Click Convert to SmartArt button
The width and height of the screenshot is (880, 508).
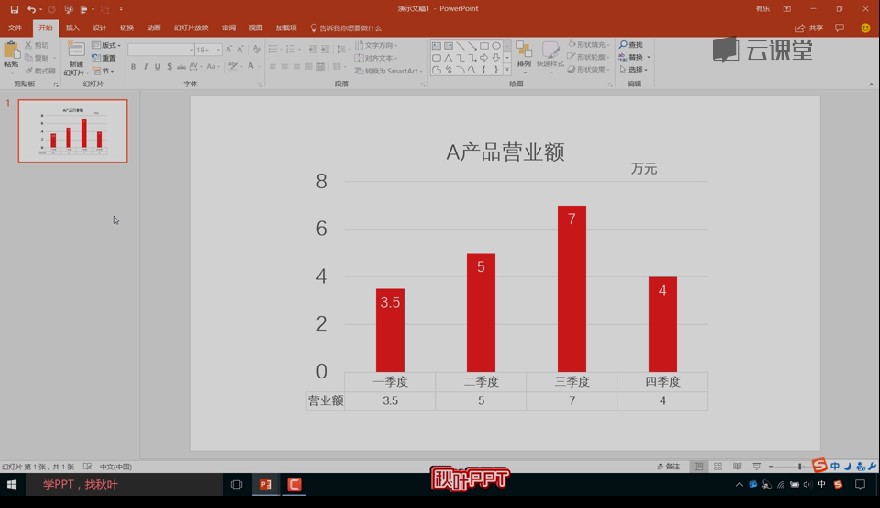388,71
